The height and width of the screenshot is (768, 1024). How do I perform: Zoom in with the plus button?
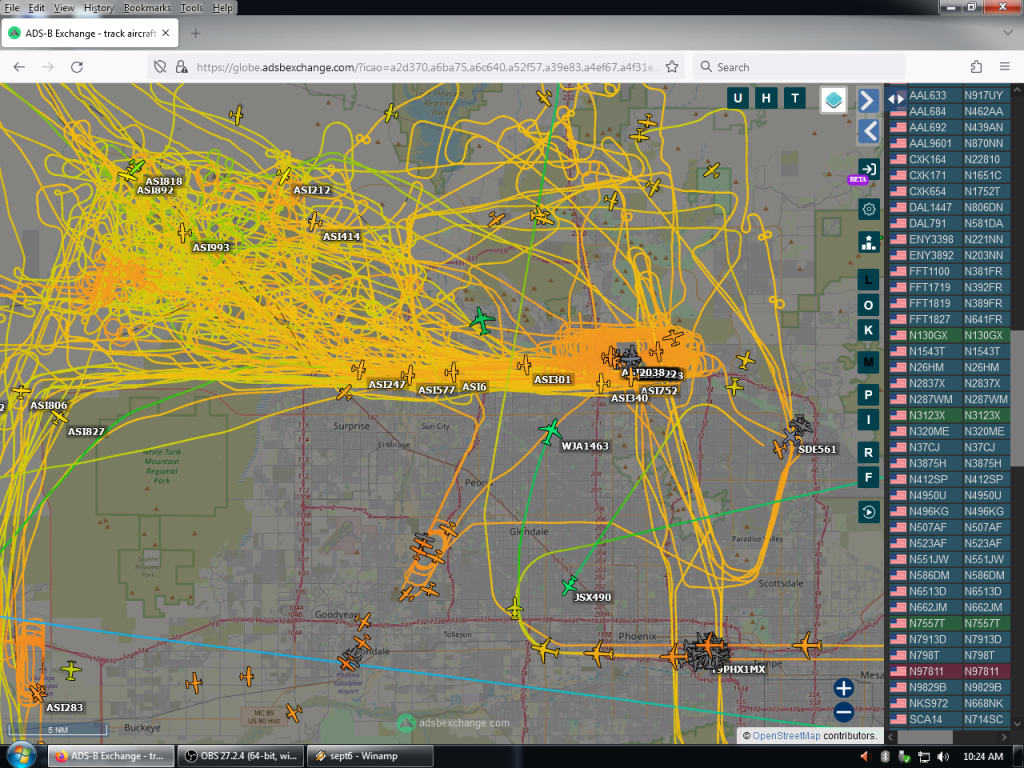843,688
